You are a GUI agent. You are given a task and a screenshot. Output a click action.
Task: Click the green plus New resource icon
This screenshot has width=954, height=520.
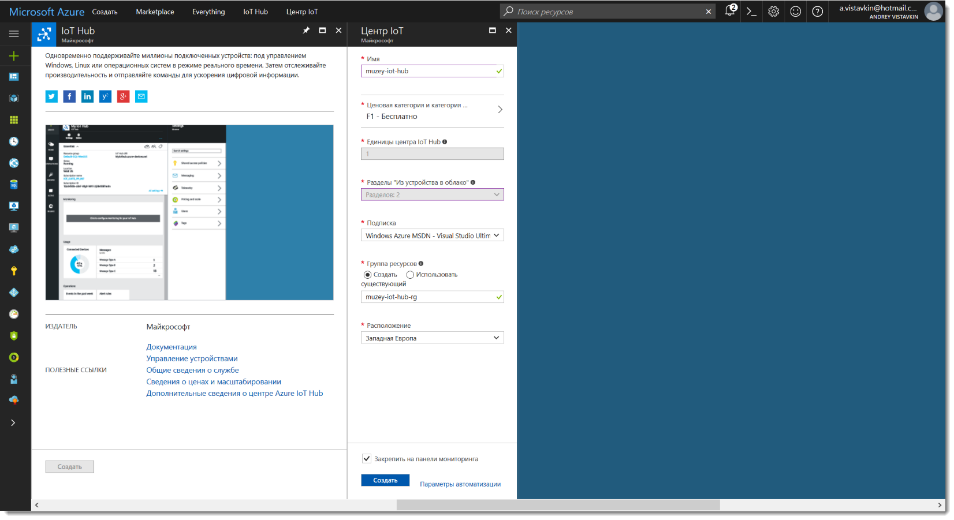pos(13,56)
